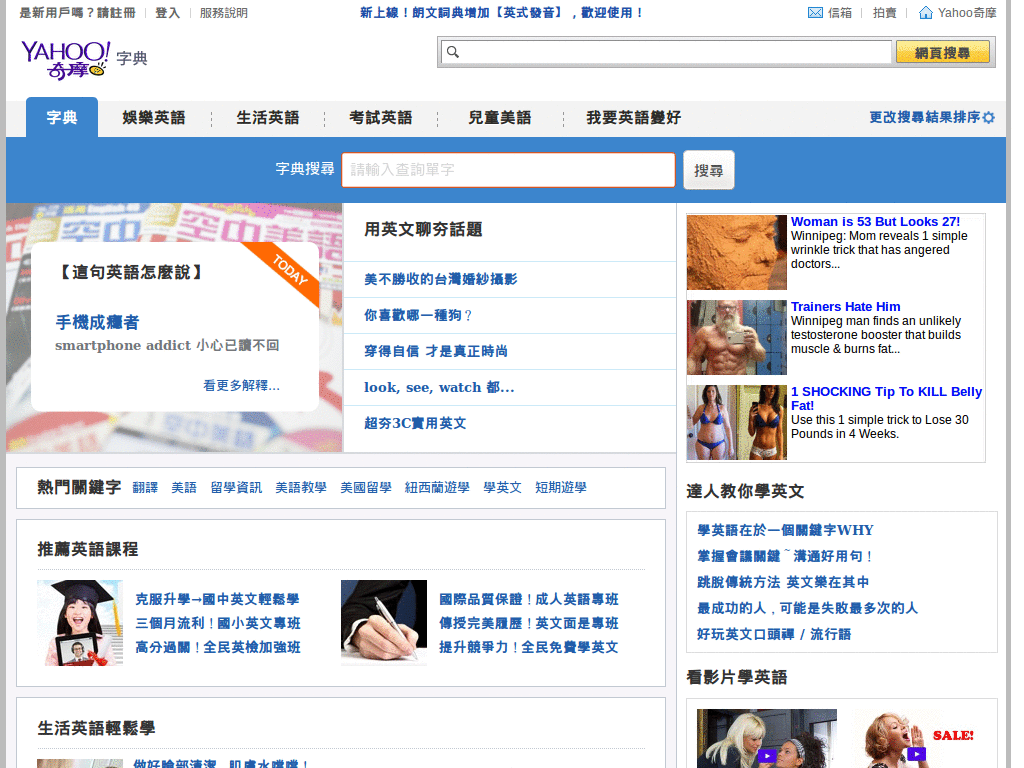Click inside the 字典搜尋 input field

point(508,170)
